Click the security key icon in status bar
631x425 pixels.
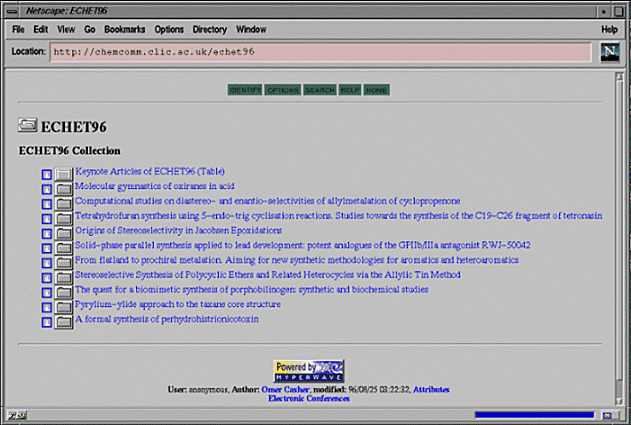13,415
